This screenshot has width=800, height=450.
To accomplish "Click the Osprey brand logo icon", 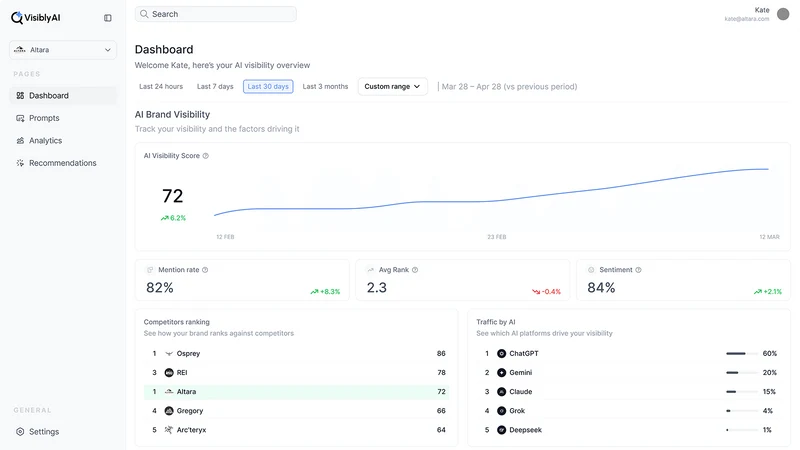I will (169, 354).
